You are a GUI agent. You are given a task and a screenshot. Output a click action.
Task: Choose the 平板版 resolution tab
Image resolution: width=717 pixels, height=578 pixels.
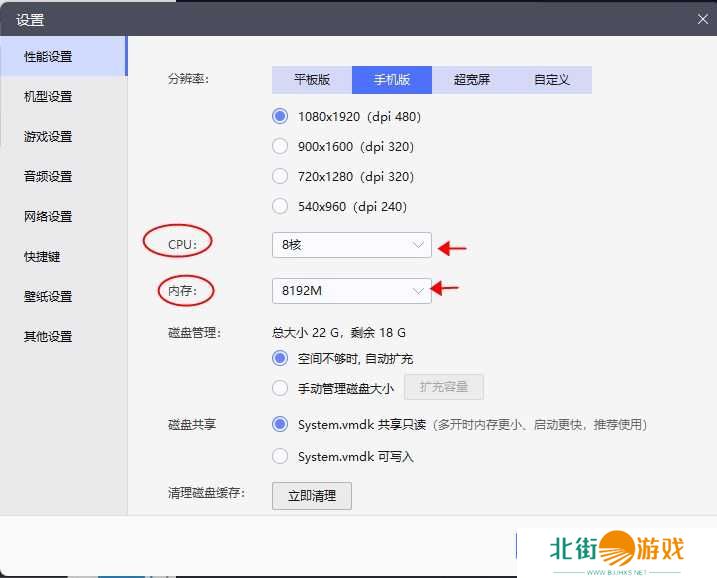coord(311,80)
